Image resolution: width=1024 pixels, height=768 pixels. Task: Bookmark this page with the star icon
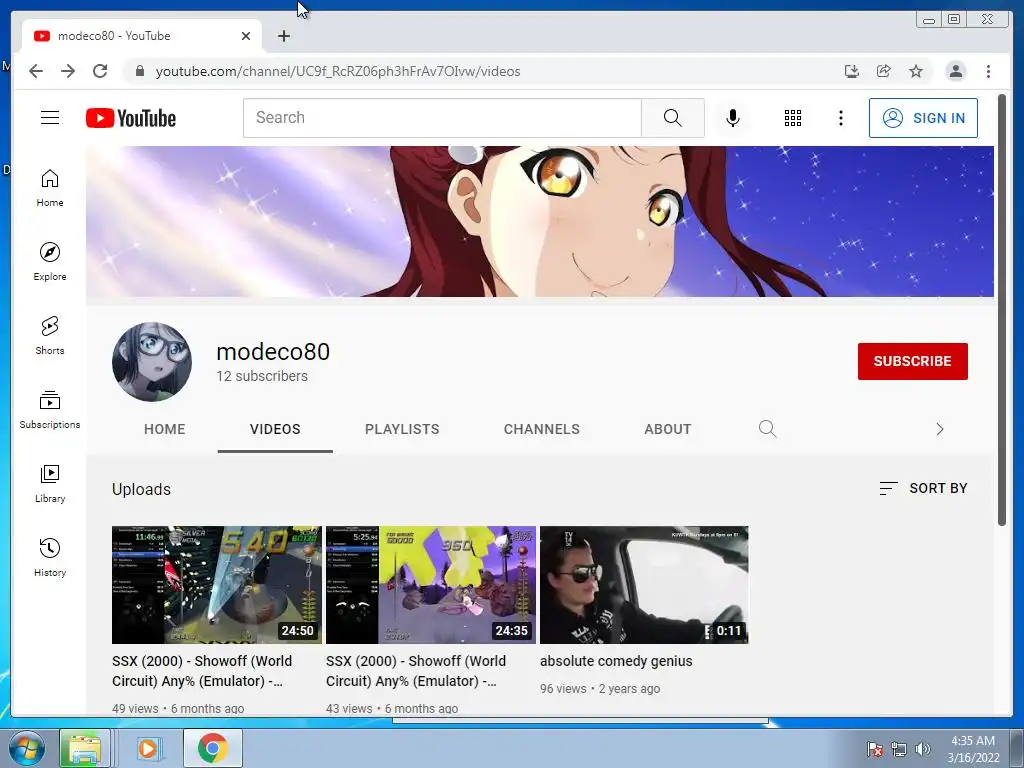pos(916,71)
